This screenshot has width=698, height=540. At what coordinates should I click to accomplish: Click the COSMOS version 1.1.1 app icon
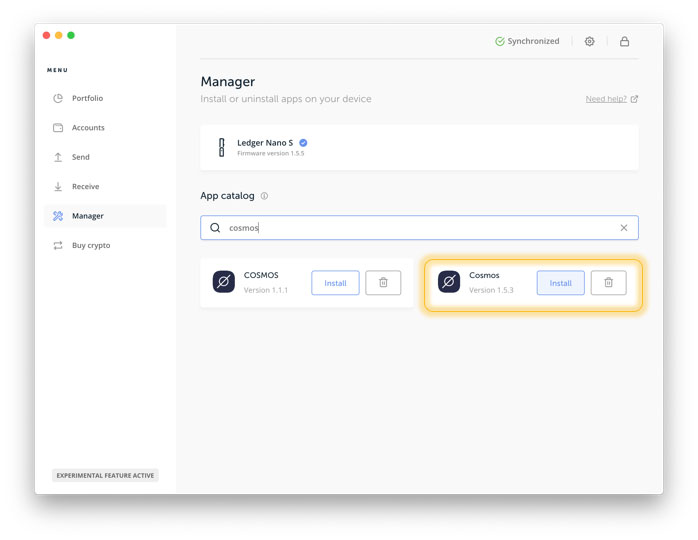(x=223, y=281)
